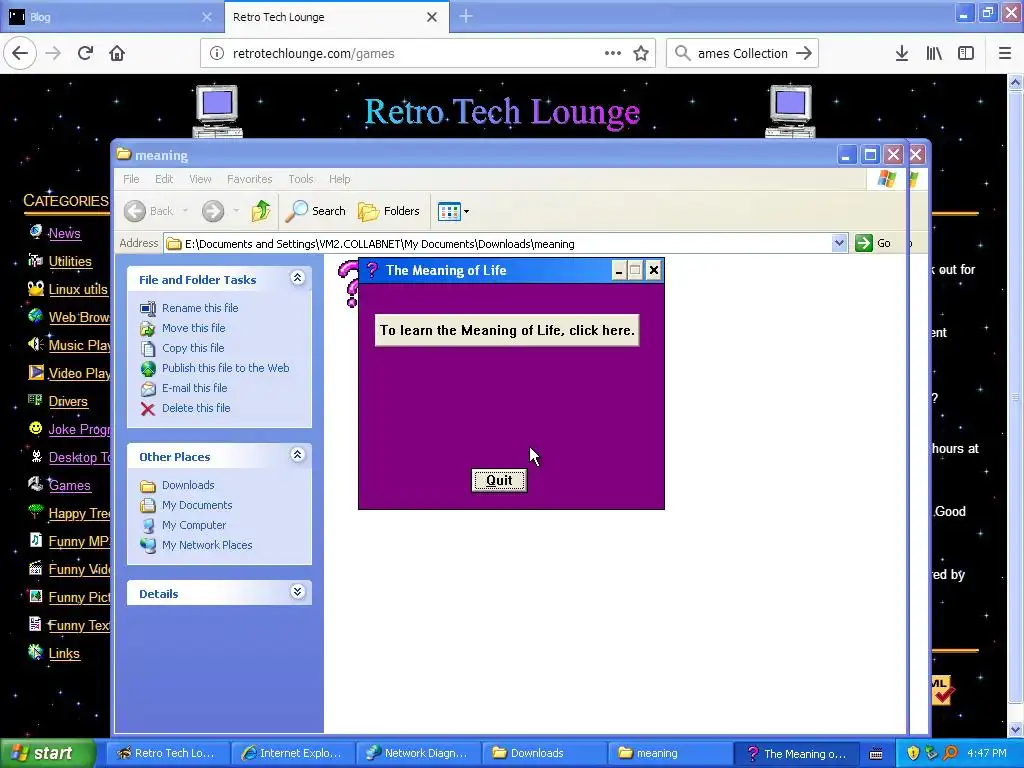The height and width of the screenshot is (768, 1024).
Task: Switch to the Blog tab
Action: [x=111, y=16]
